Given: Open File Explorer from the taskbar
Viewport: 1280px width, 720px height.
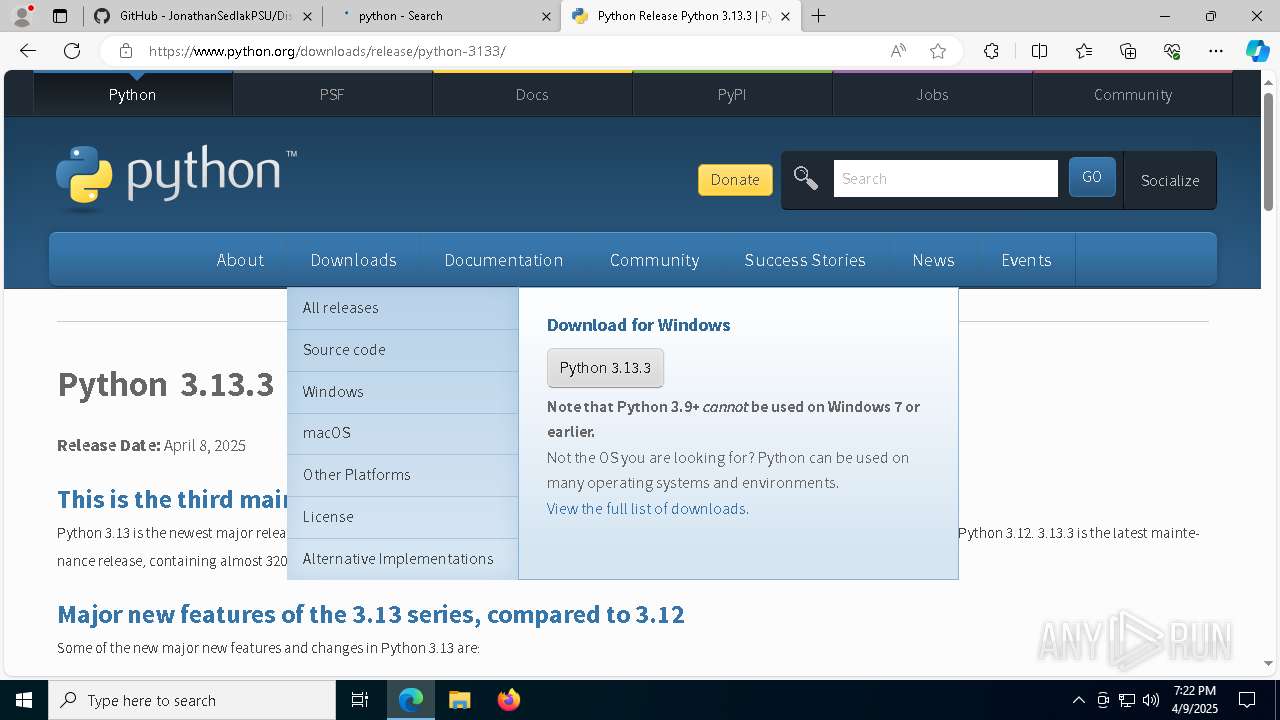Looking at the screenshot, I should [459, 700].
